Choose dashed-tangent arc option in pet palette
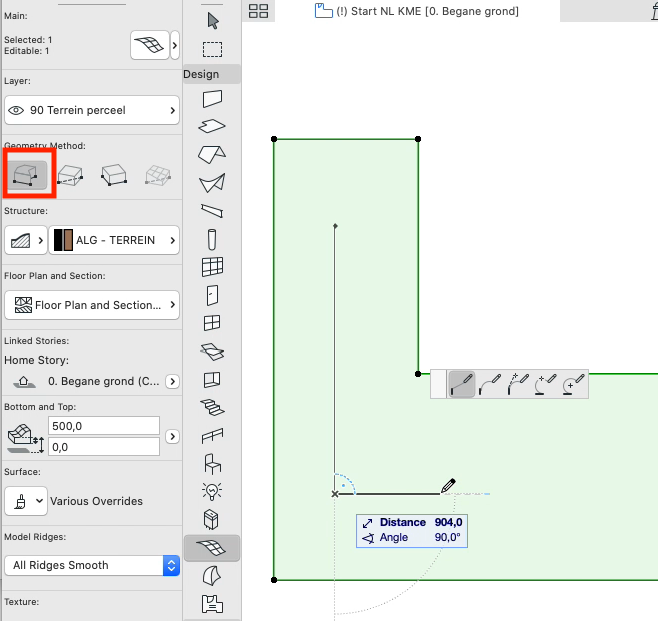This screenshot has width=658, height=621. point(518,384)
